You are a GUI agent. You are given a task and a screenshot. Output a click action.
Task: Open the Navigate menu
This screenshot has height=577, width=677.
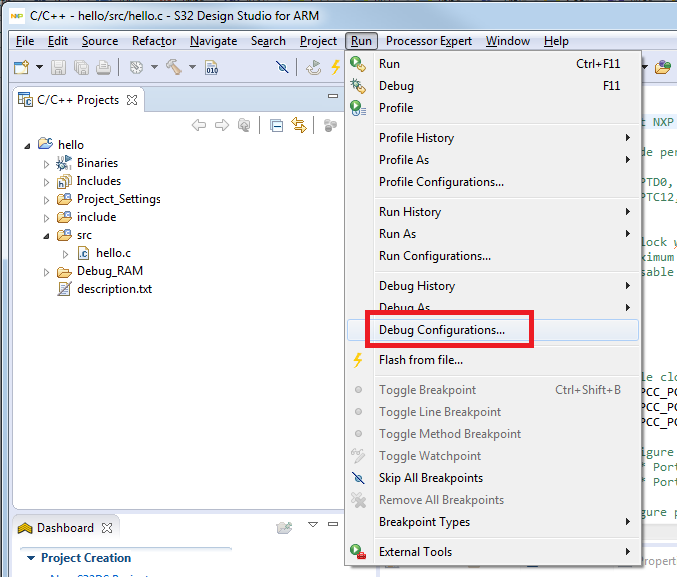click(x=213, y=41)
